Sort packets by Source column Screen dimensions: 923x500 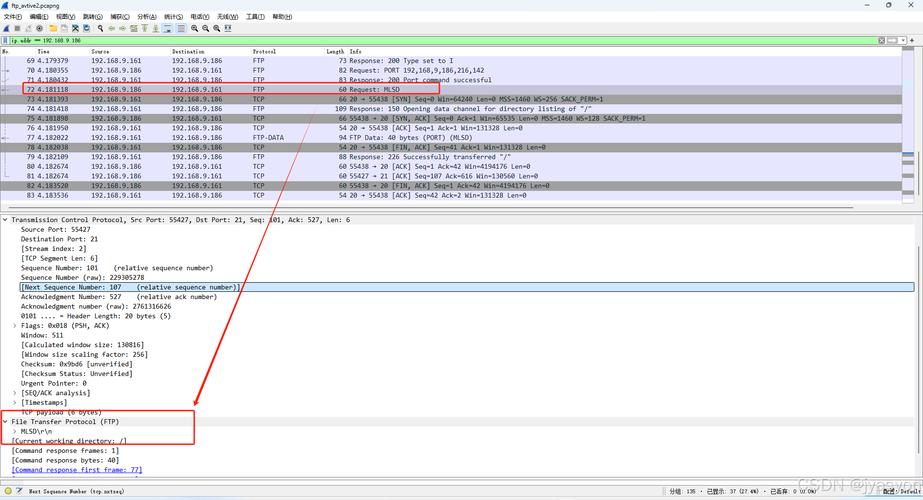tap(100, 51)
